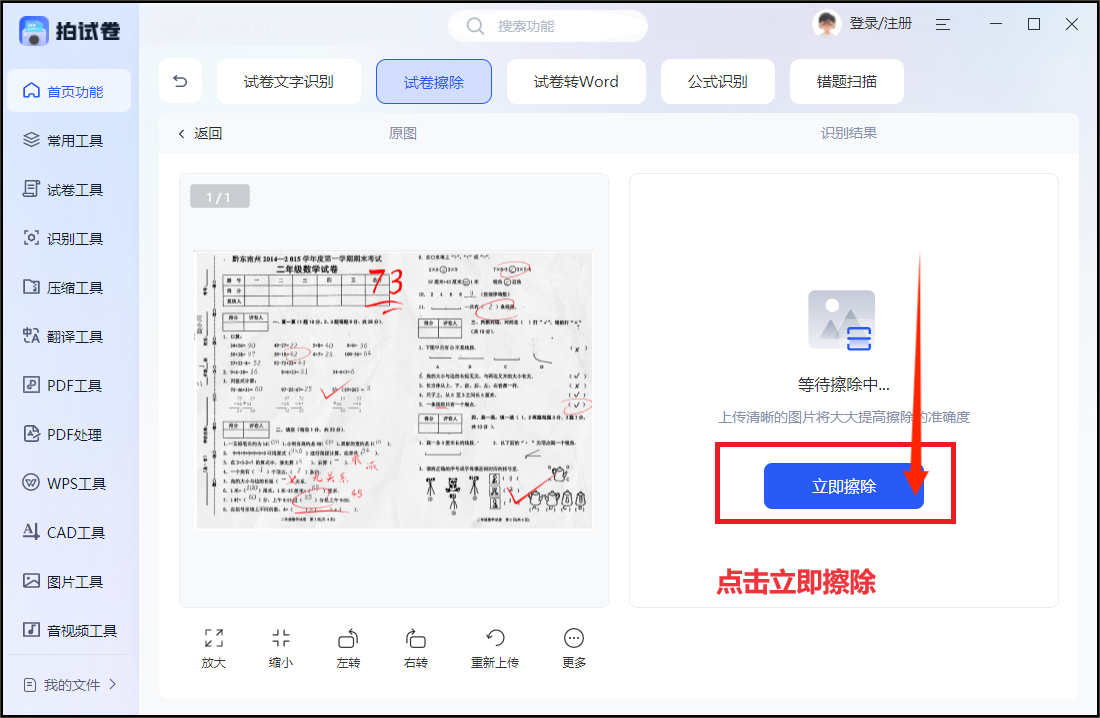Click the paper icon beside 试卷工具
This screenshot has height=718, width=1100.
(x=31, y=189)
